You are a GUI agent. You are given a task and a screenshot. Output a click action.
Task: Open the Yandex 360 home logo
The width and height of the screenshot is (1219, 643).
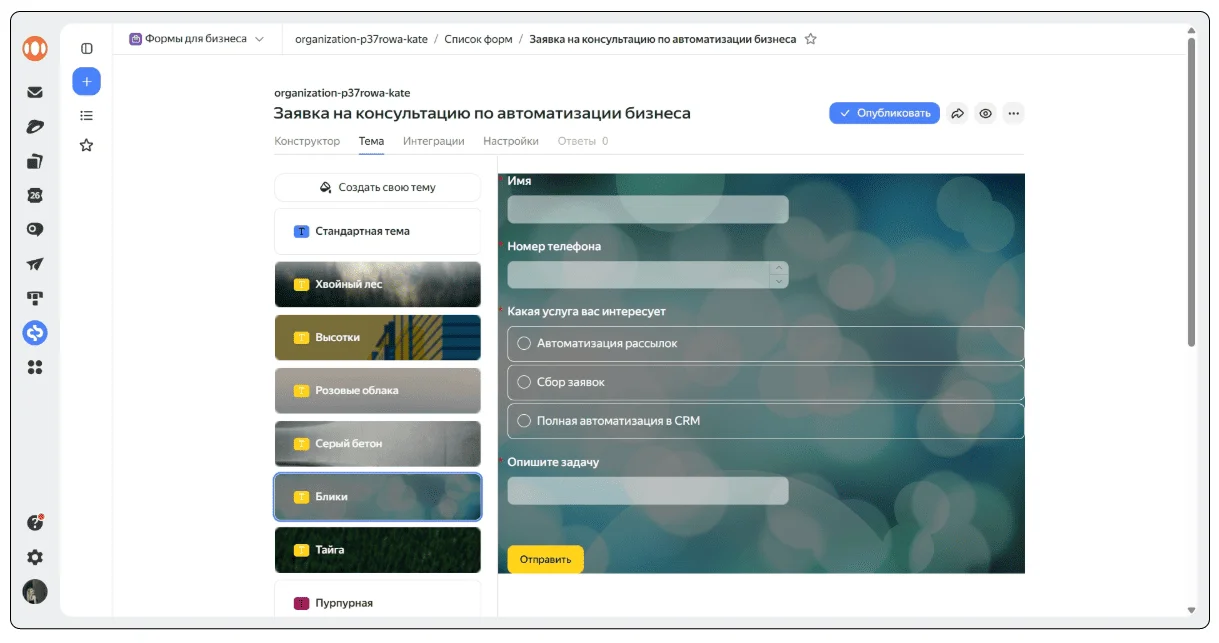point(35,48)
